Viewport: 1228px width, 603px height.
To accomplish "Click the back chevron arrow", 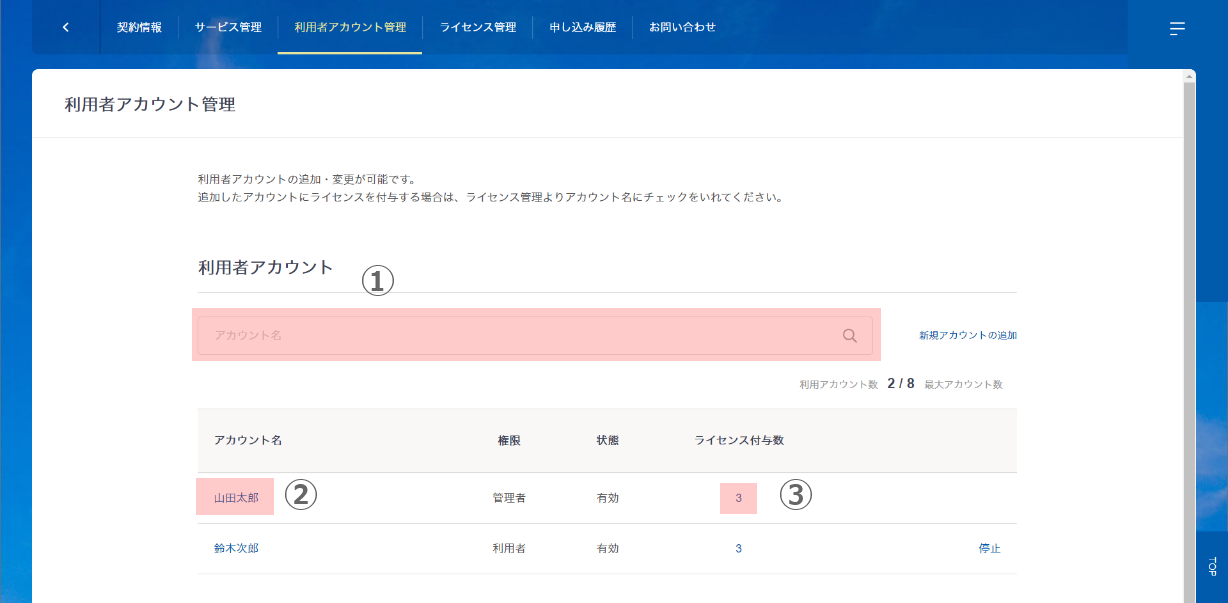I will (66, 27).
